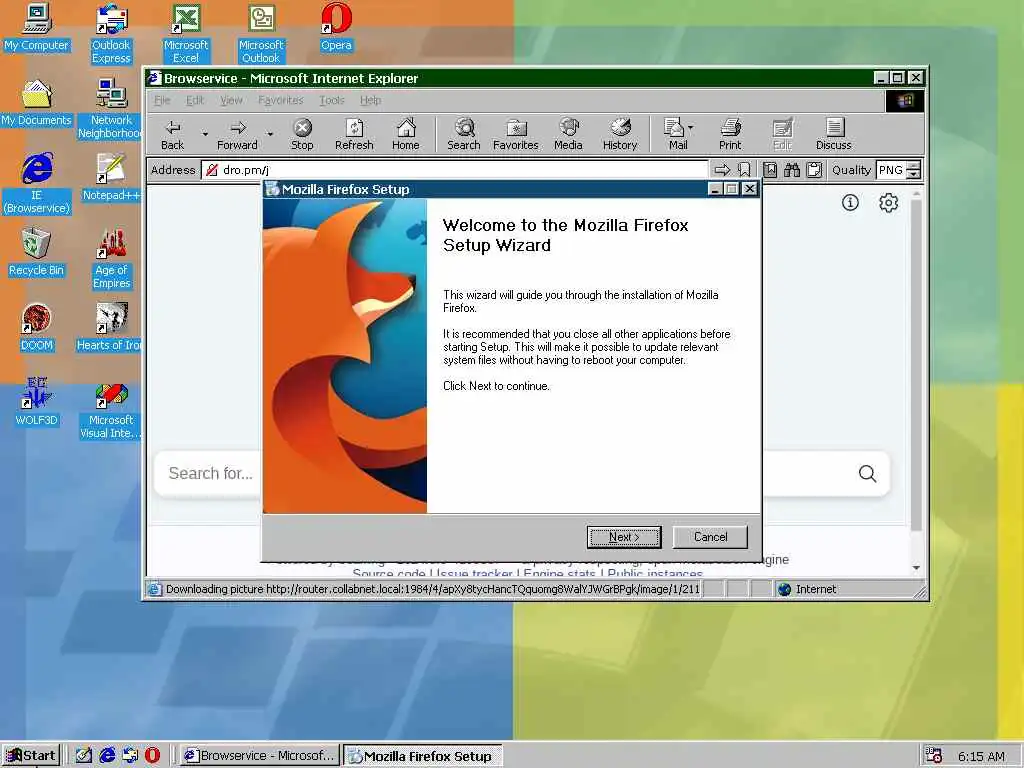The width and height of the screenshot is (1024, 768).
Task: Click the Discuss toolbar icon
Action: (x=834, y=135)
